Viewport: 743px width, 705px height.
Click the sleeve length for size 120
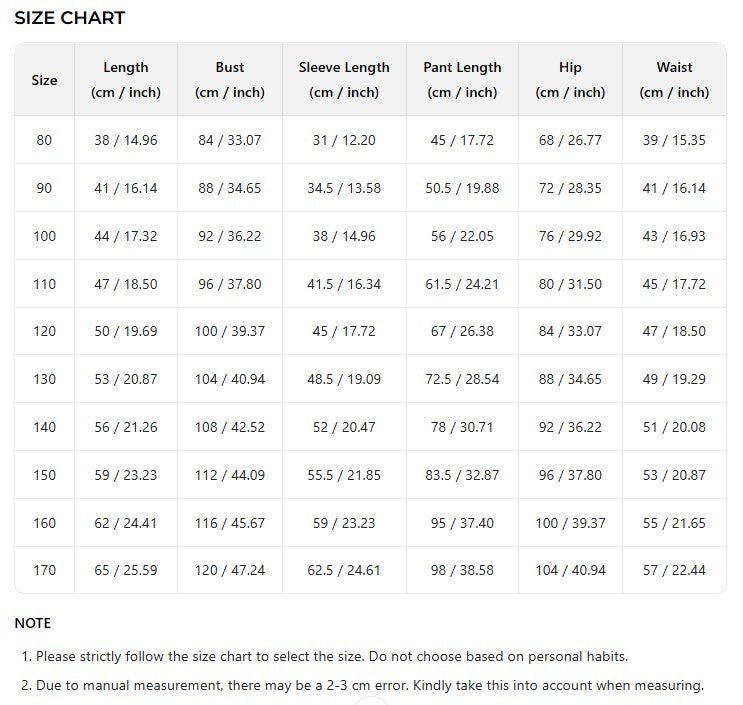coord(344,331)
